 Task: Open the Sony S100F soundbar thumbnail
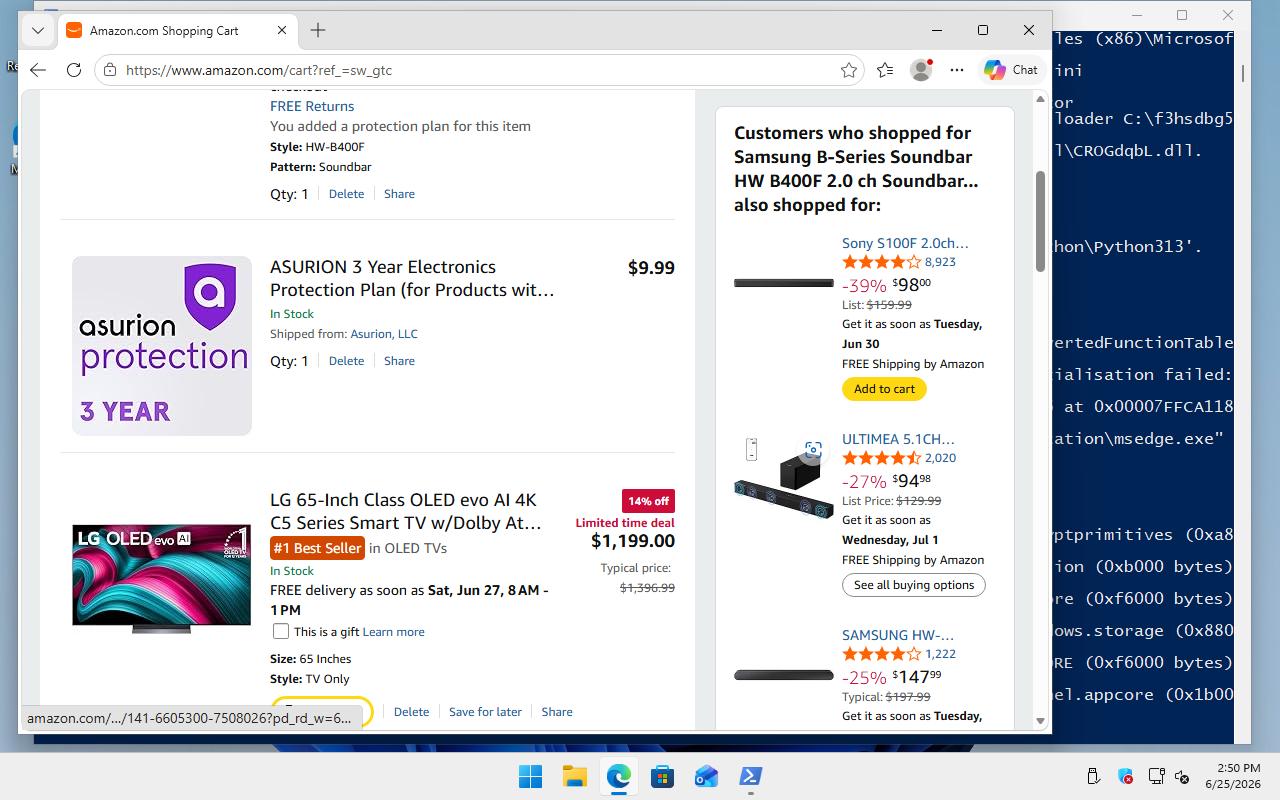pos(784,283)
